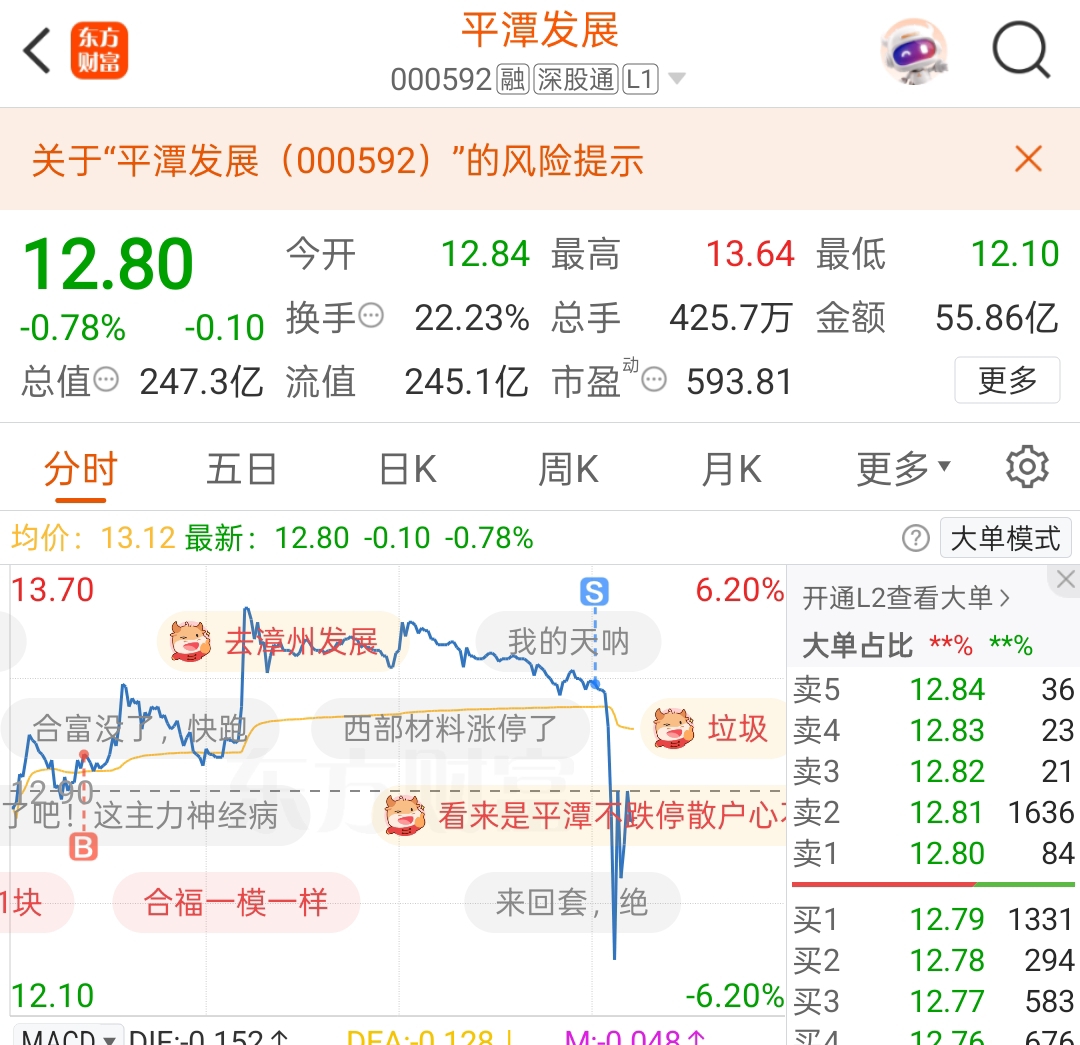
Task: Tap the 最高 13.64 value
Action: pyautogui.click(x=751, y=254)
